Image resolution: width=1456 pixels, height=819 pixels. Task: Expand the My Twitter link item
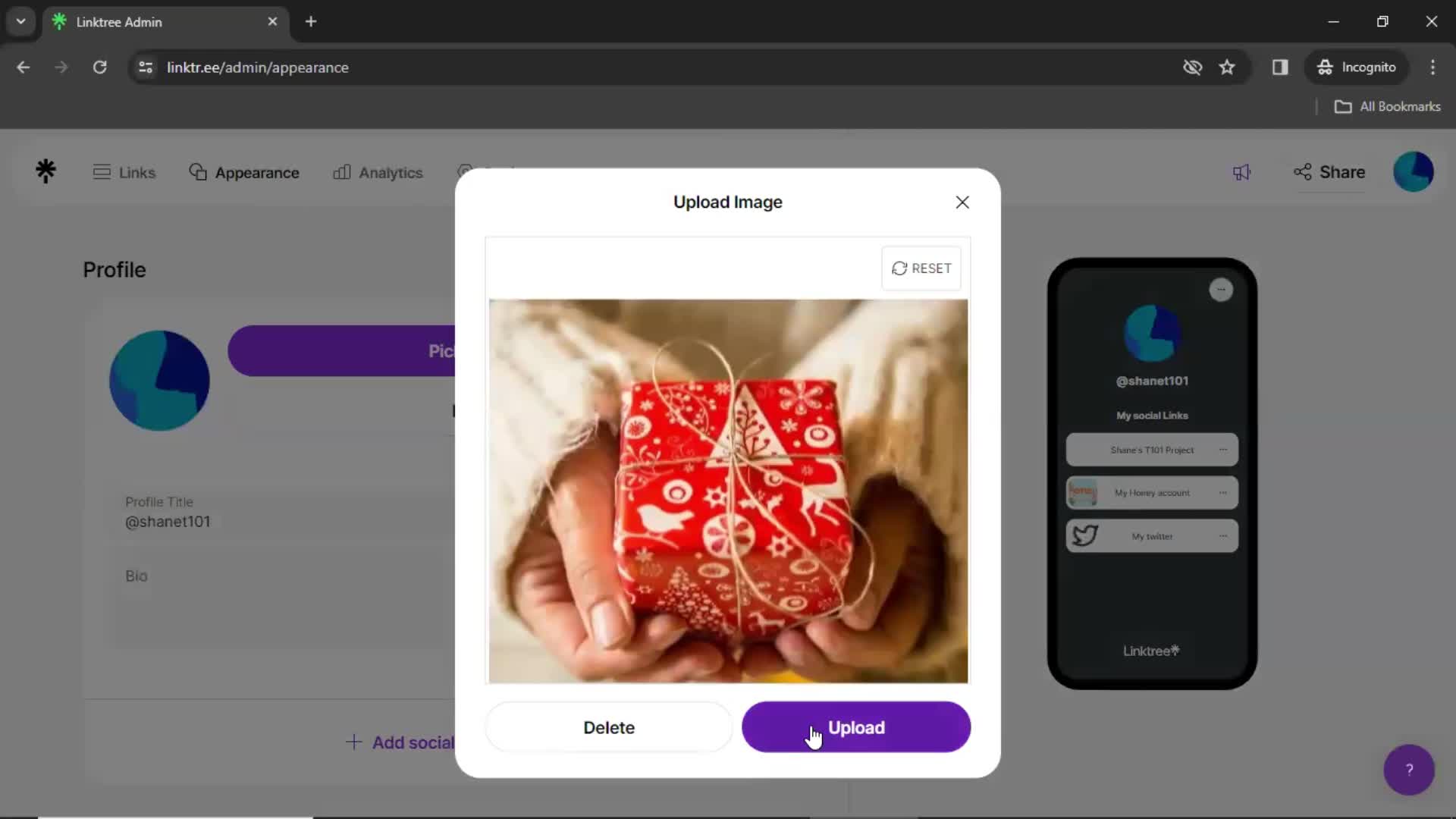[1224, 535]
